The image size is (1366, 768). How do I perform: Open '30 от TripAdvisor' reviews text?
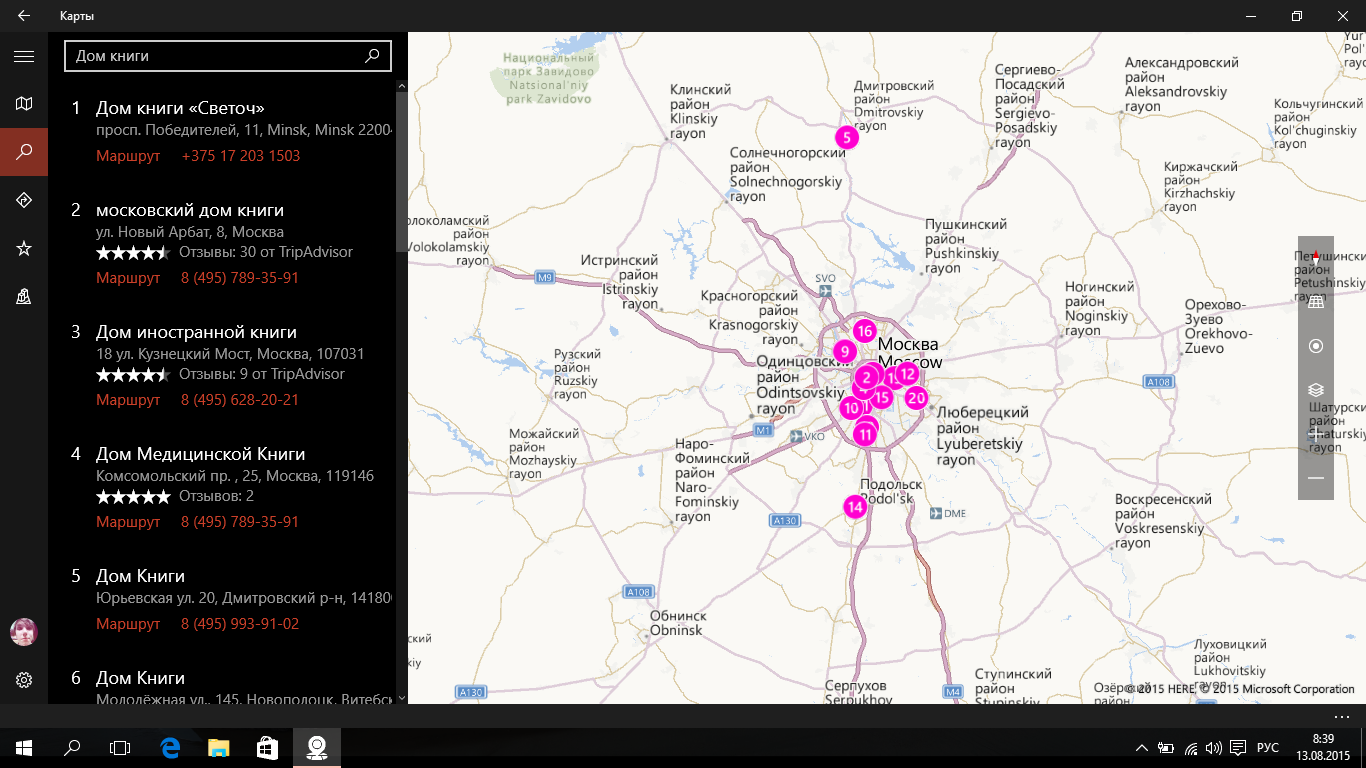pos(266,252)
